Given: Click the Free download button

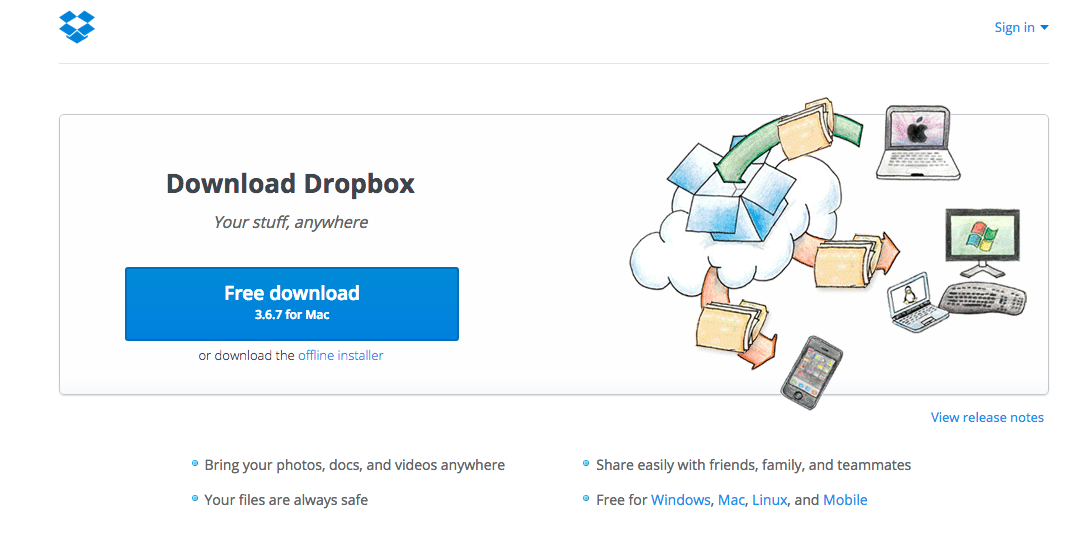Looking at the screenshot, I should tap(292, 304).
